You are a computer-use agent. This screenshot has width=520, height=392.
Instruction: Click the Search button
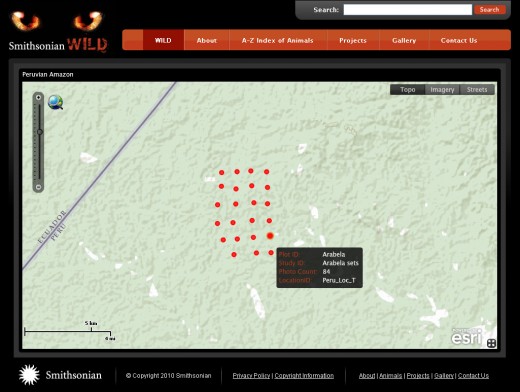click(x=489, y=10)
